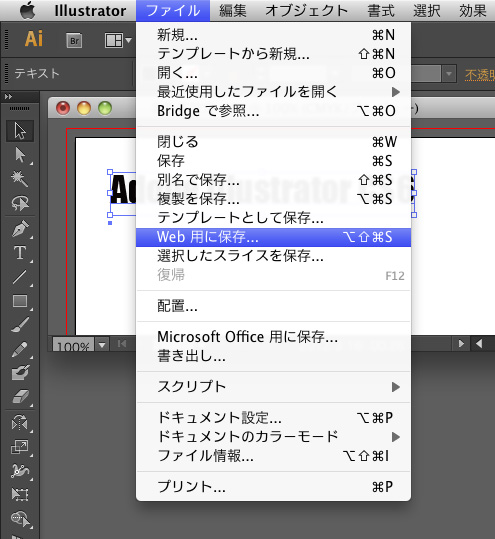The width and height of the screenshot is (495, 539).
Task: Expand the スクリプト submenu
Action: (x=273, y=387)
